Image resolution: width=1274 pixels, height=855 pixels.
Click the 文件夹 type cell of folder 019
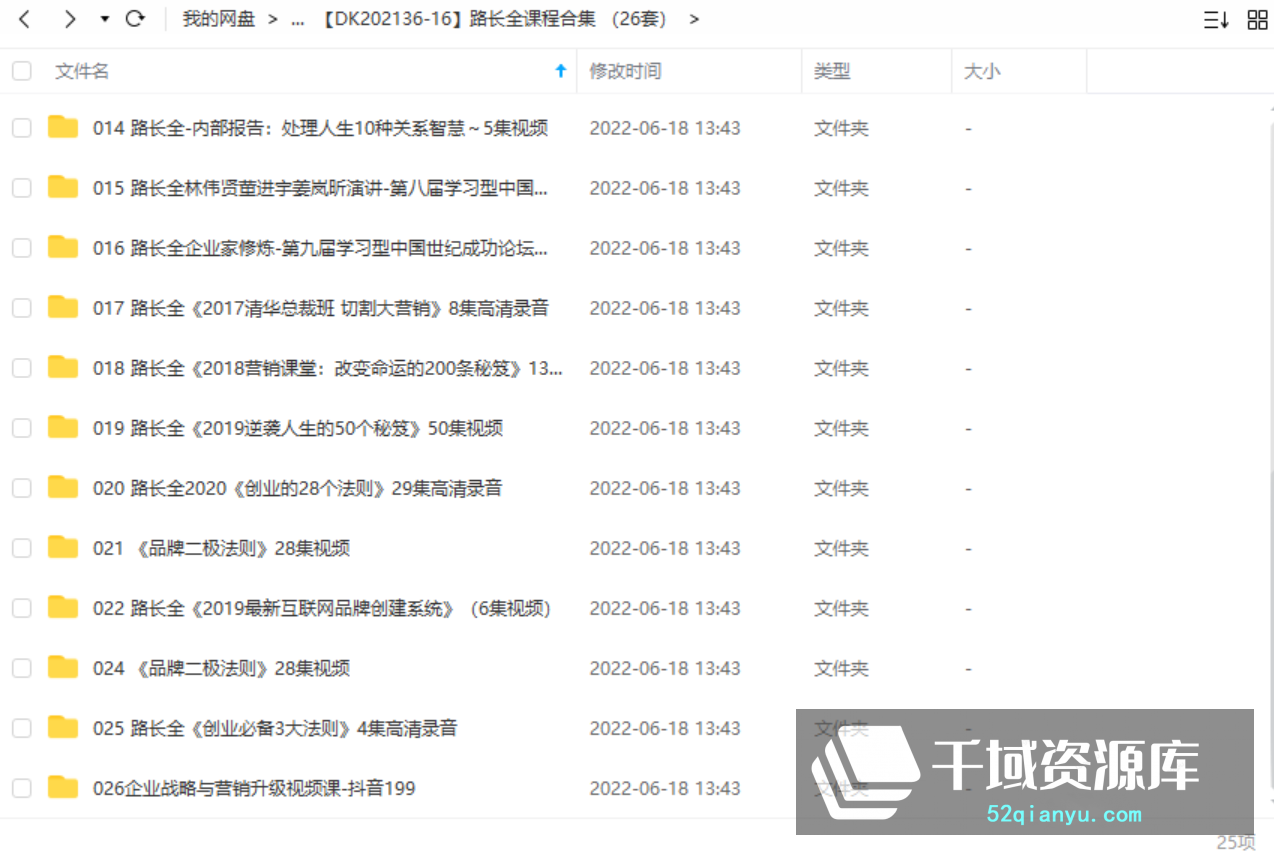[x=841, y=428]
